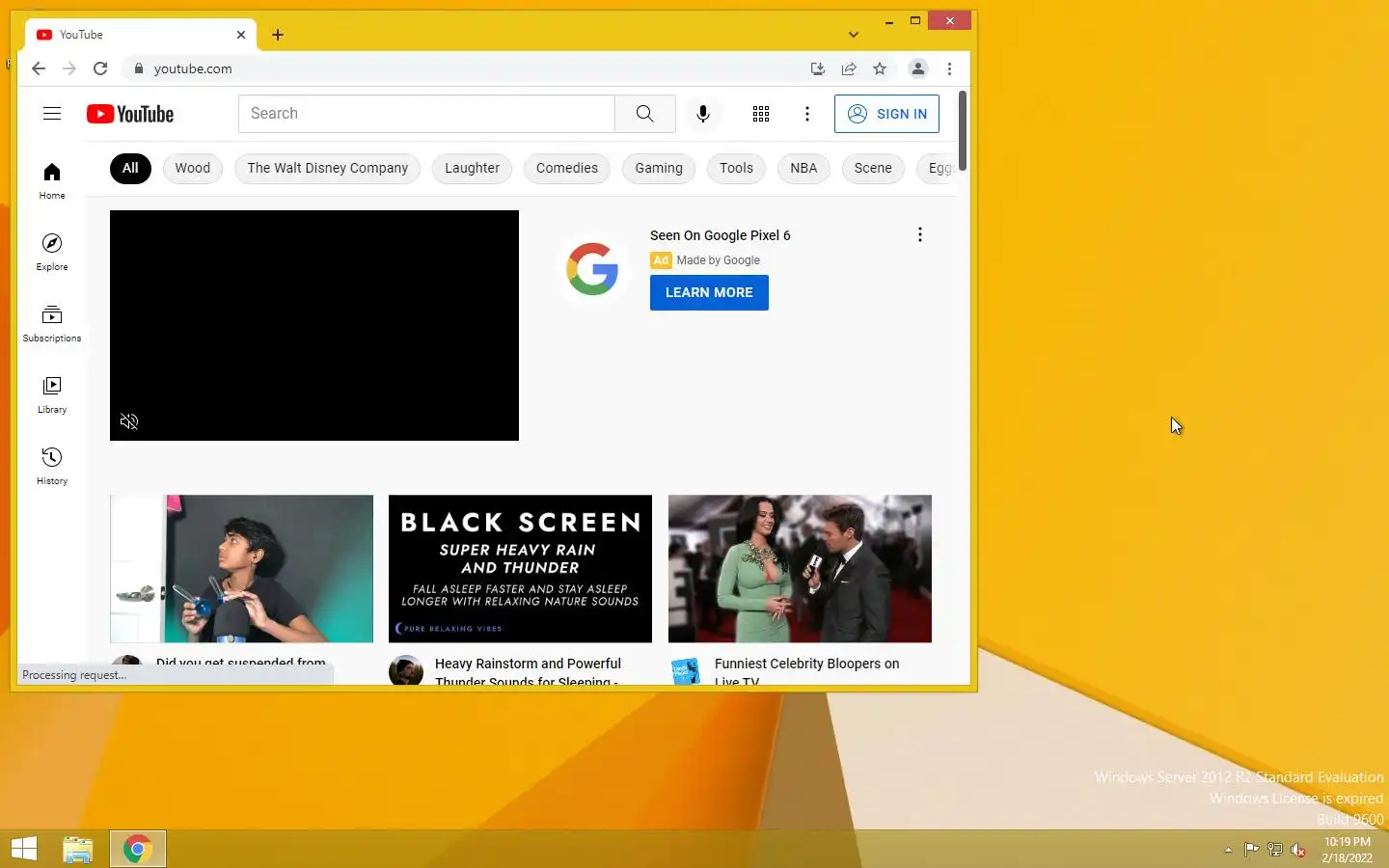Select the Wood filter chip
This screenshot has width=1389, height=868.
193,168
